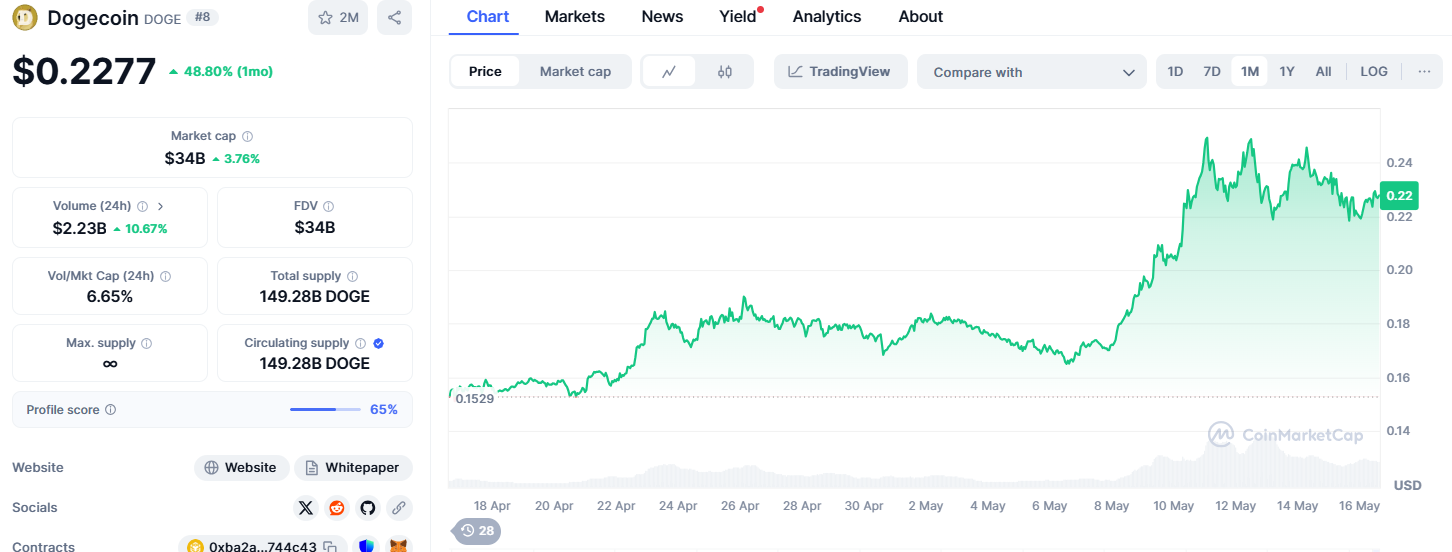Open TradingView chart view

point(840,72)
